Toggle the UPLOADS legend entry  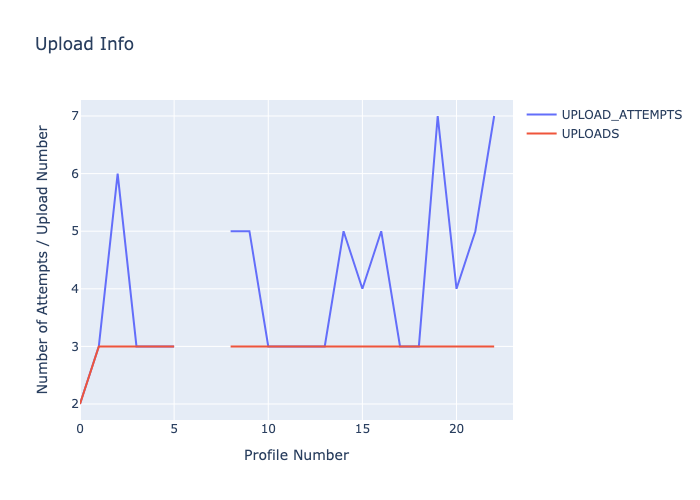click(590, 134)
